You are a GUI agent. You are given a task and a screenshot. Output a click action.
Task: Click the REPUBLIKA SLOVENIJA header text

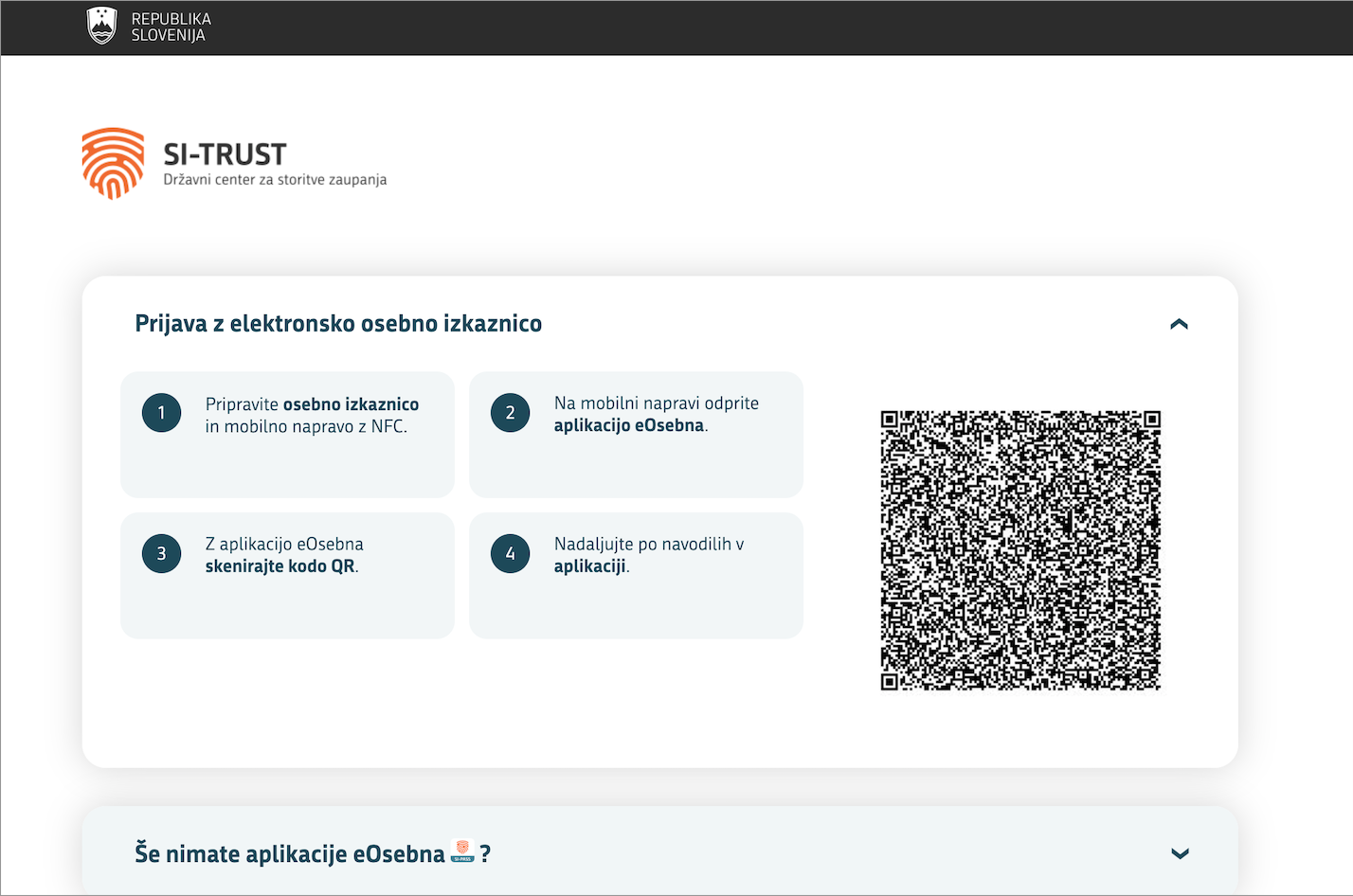coord(171,27)
